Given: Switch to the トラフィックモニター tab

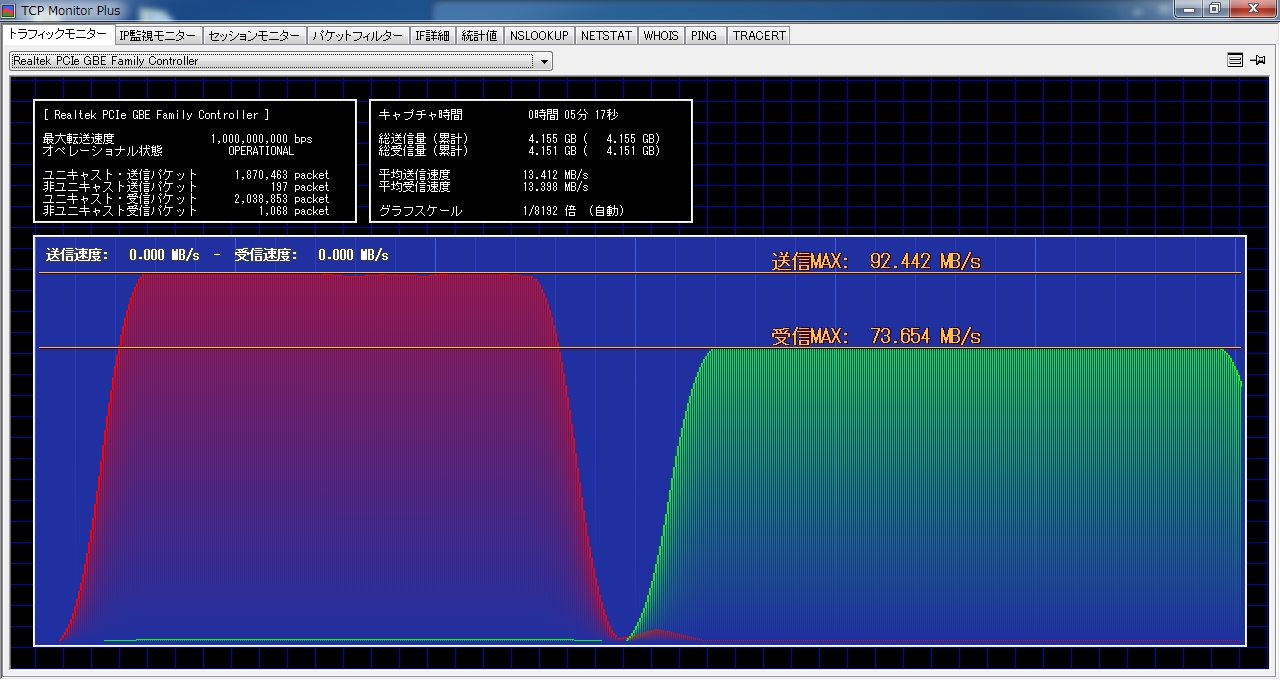Looking at the screenshot, I should click(x=58, y=34).
